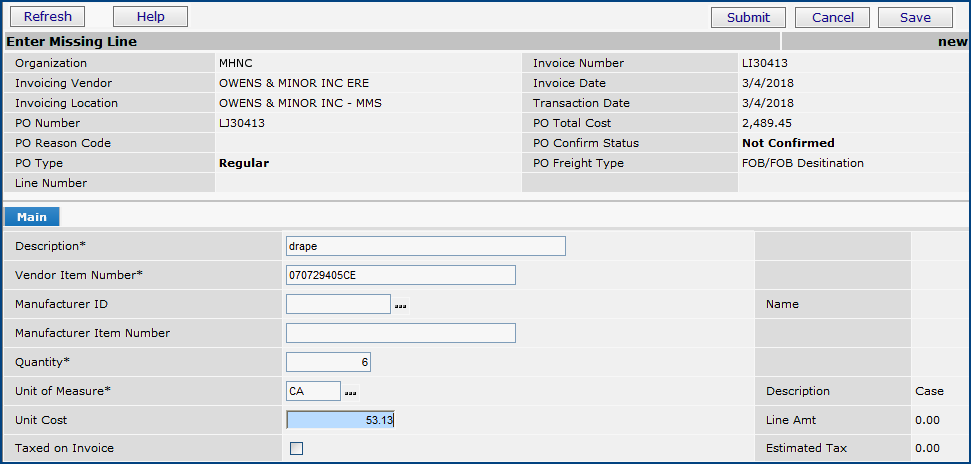971x464 pixels.
Task: Click the Refresh button
Action: coord(47,17)
